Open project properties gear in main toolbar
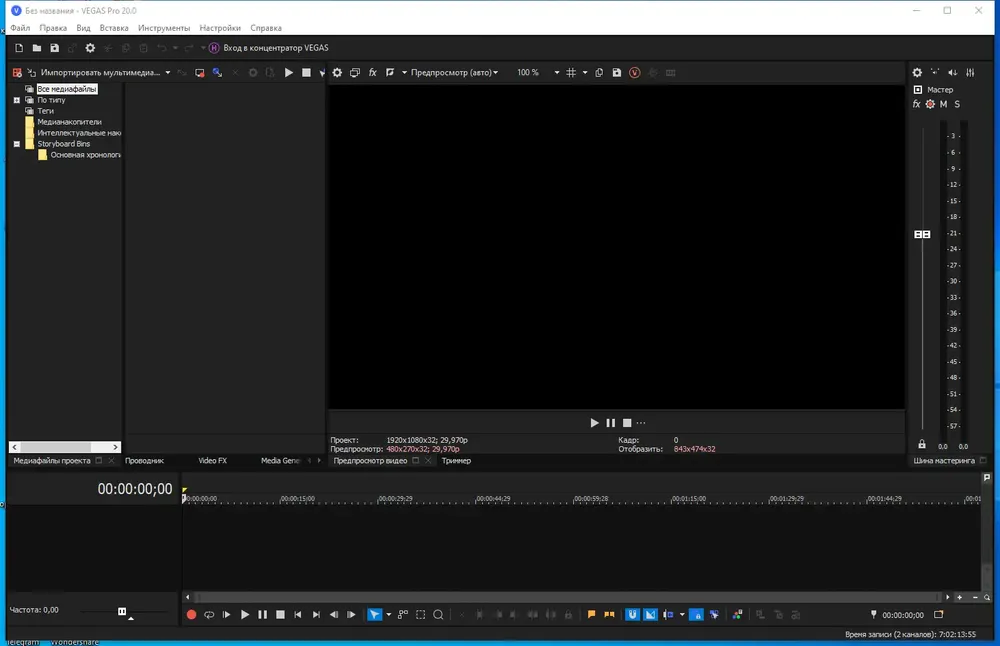Screen dimensions: 1000x646 (90, 48)
